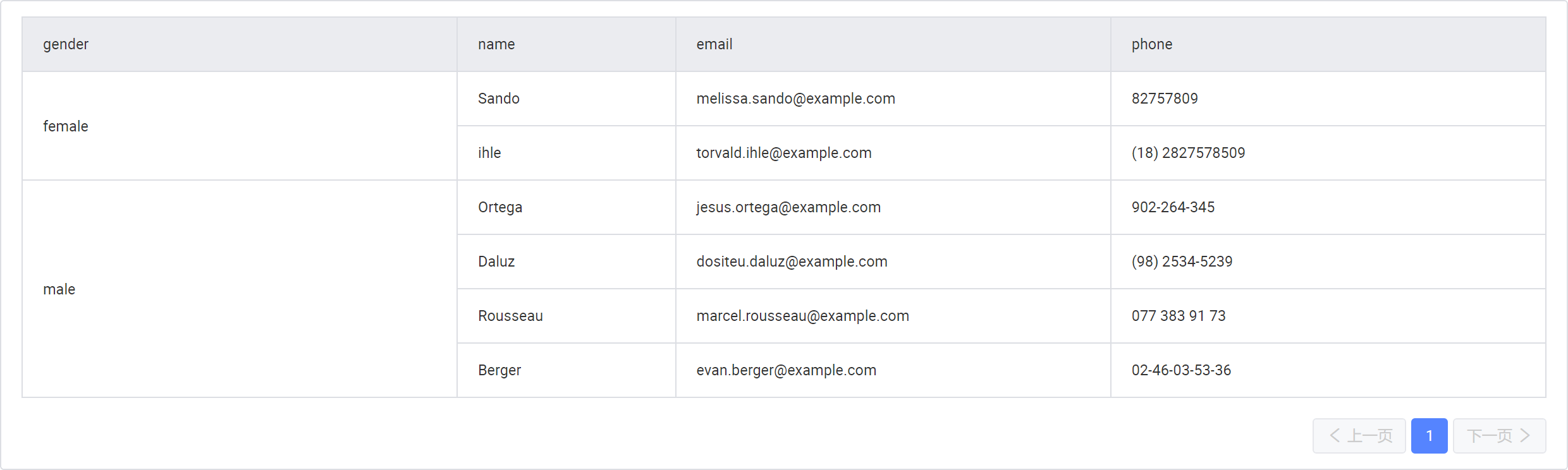Viewport: 1568px width, 470px height.
Task: Select the male gender cell
Action: 59,289
